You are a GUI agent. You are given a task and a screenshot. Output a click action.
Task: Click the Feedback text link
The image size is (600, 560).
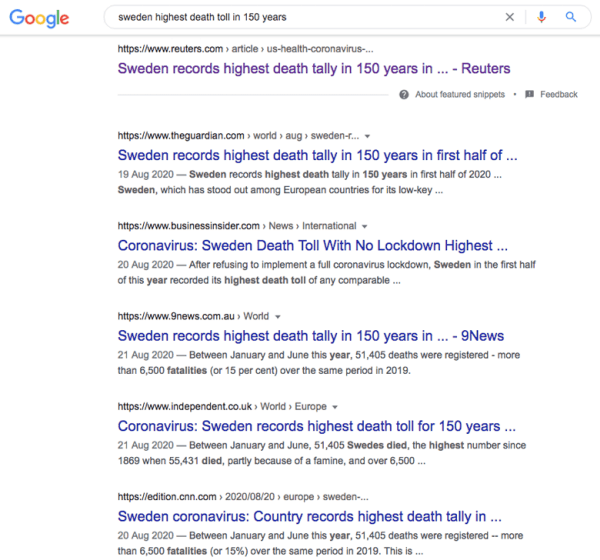point(559,95)
